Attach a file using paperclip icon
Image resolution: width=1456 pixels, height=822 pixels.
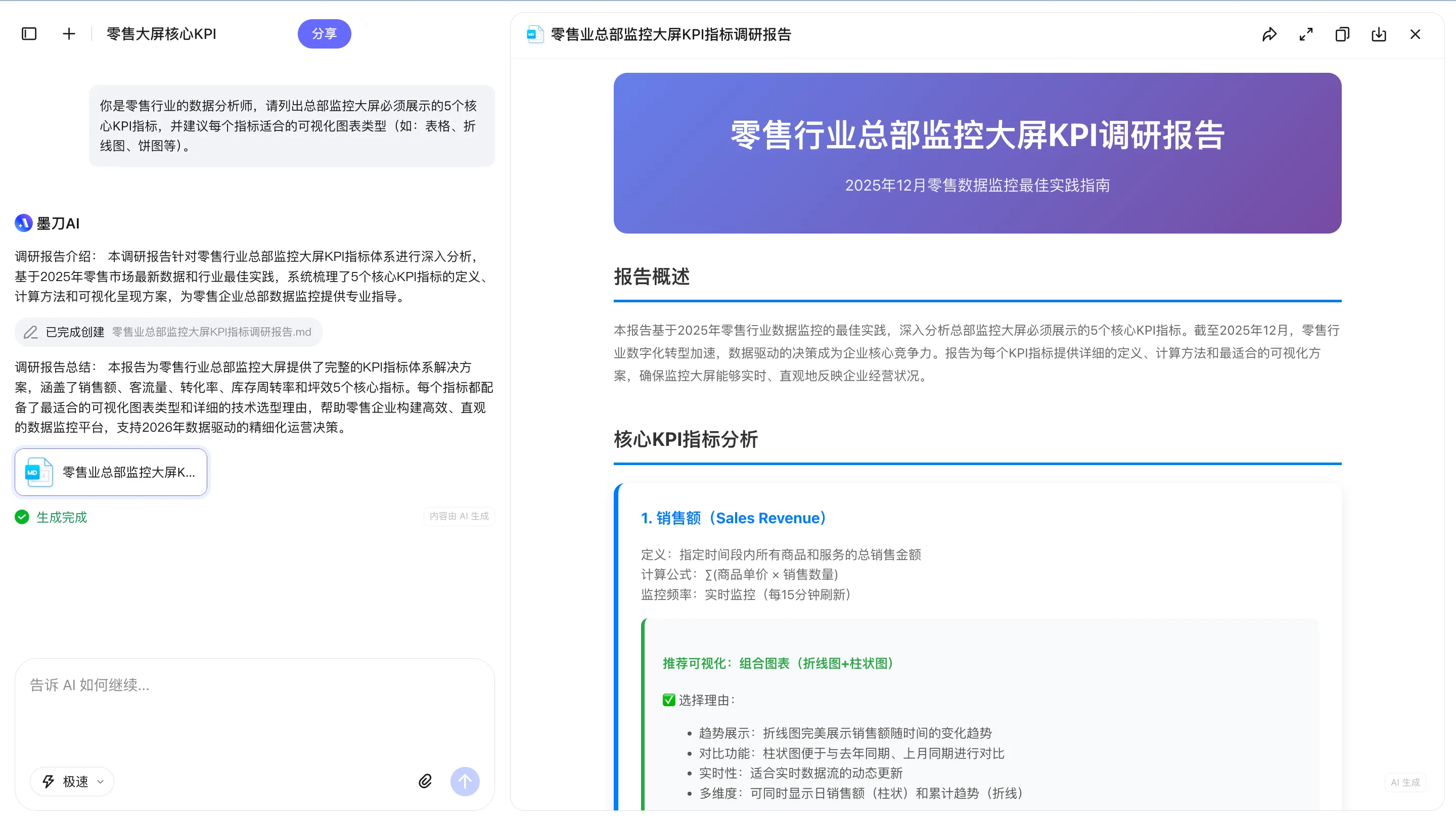[x=425, y=781]
